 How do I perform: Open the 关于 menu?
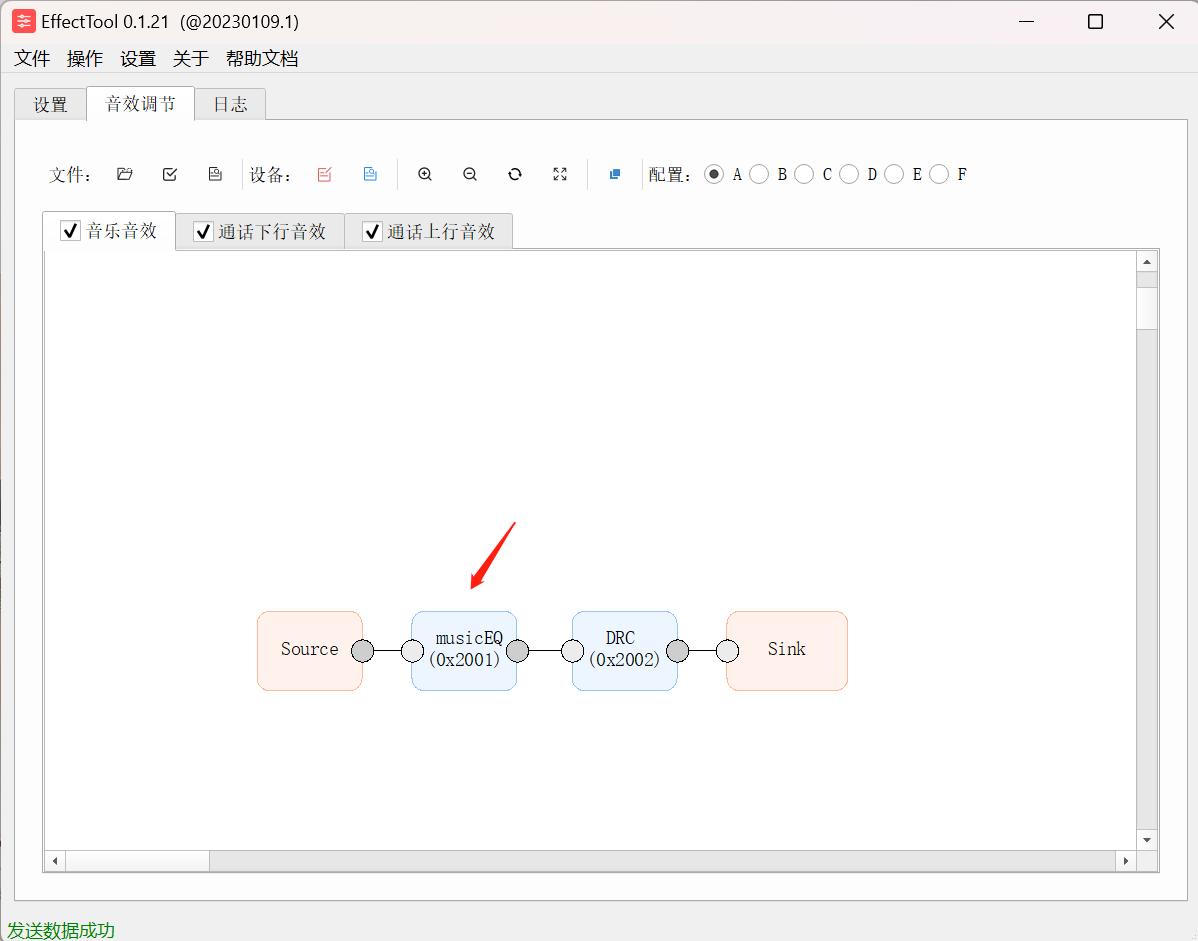tap(191, 59)
